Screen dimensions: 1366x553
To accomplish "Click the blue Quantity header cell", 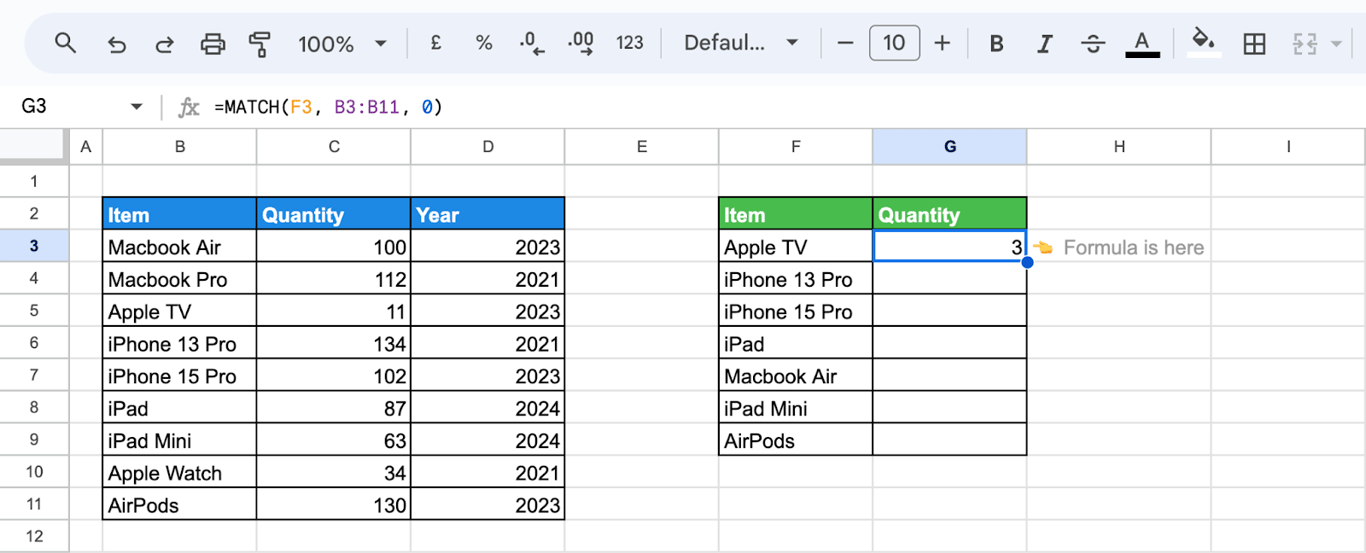I will [x=334, y=214].
